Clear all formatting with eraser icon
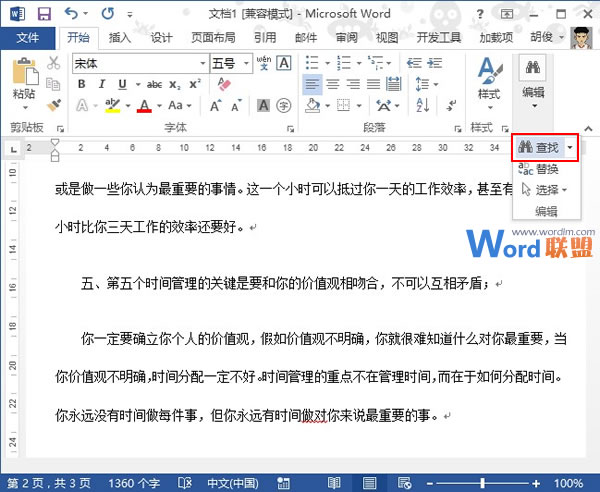The height and width of the screenshot is (492, 600). pyautogui.click(x=224, y=84)
